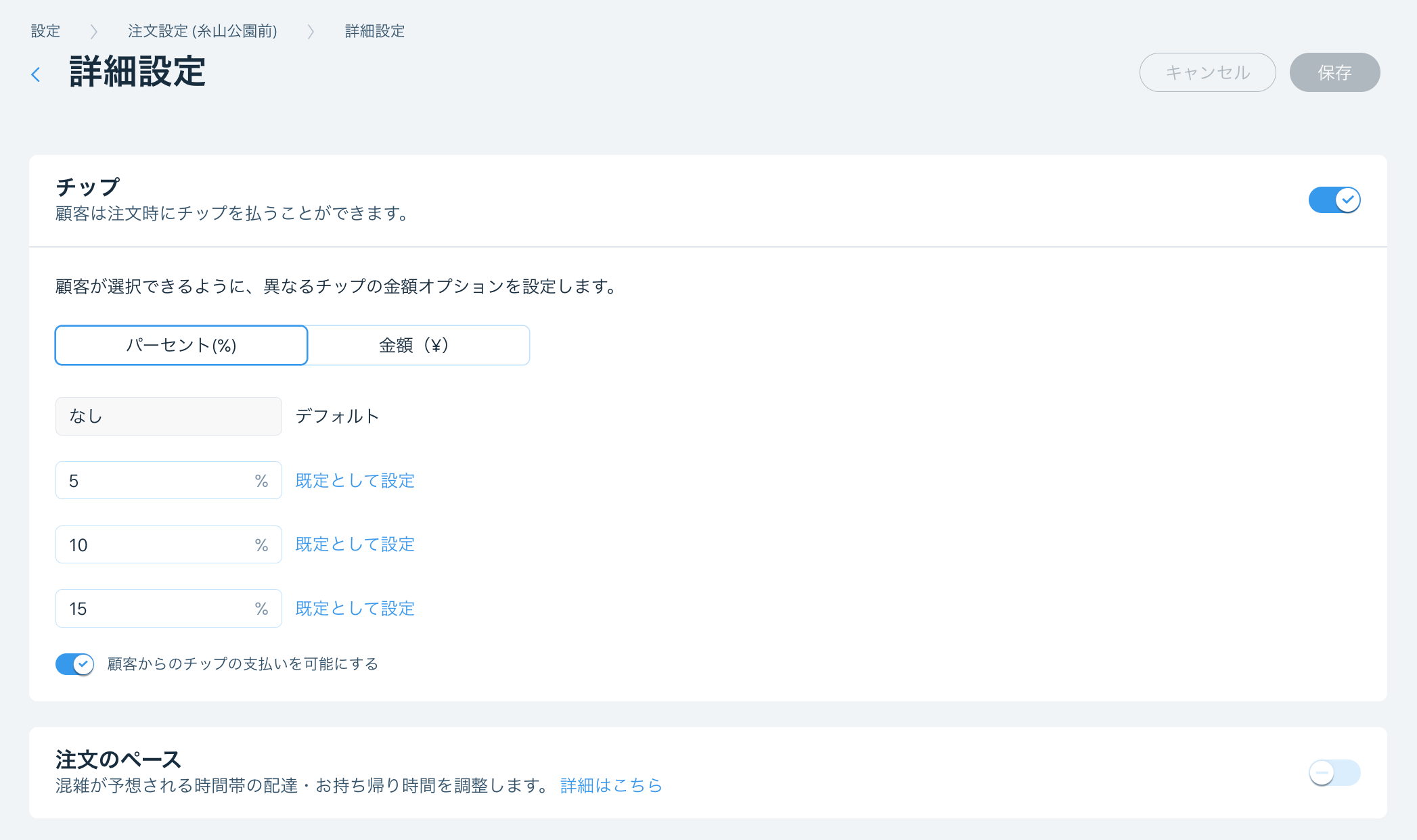Click the キャンセル button
The height and width of the screenshot is (840, 1417).
(x=1207, y=72)
